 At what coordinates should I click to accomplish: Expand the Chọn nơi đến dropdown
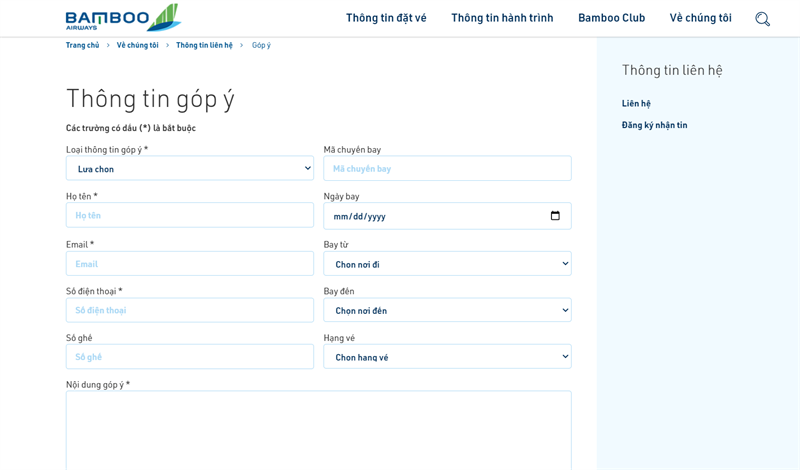(x=447, y=310)
